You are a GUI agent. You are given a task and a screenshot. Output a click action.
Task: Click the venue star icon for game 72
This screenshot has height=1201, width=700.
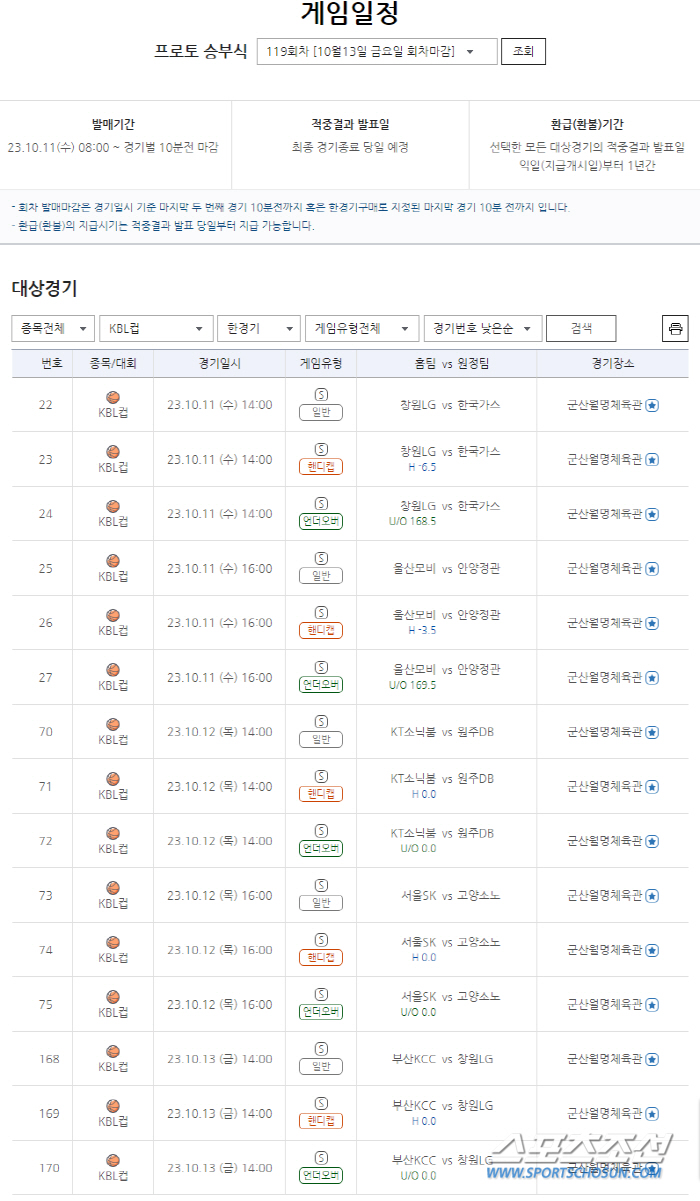click(652, 841)
